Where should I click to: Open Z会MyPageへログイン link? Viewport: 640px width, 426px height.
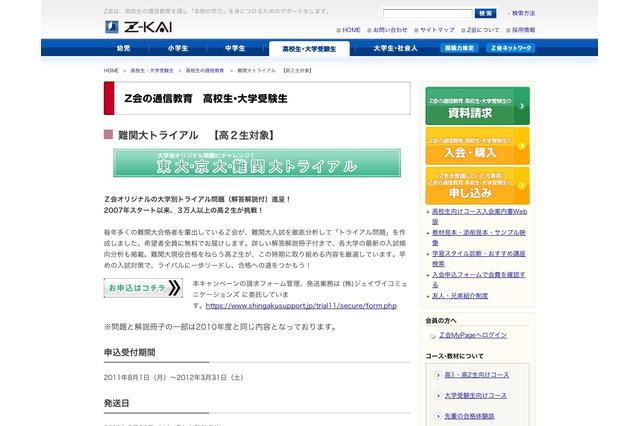point(473,335)
